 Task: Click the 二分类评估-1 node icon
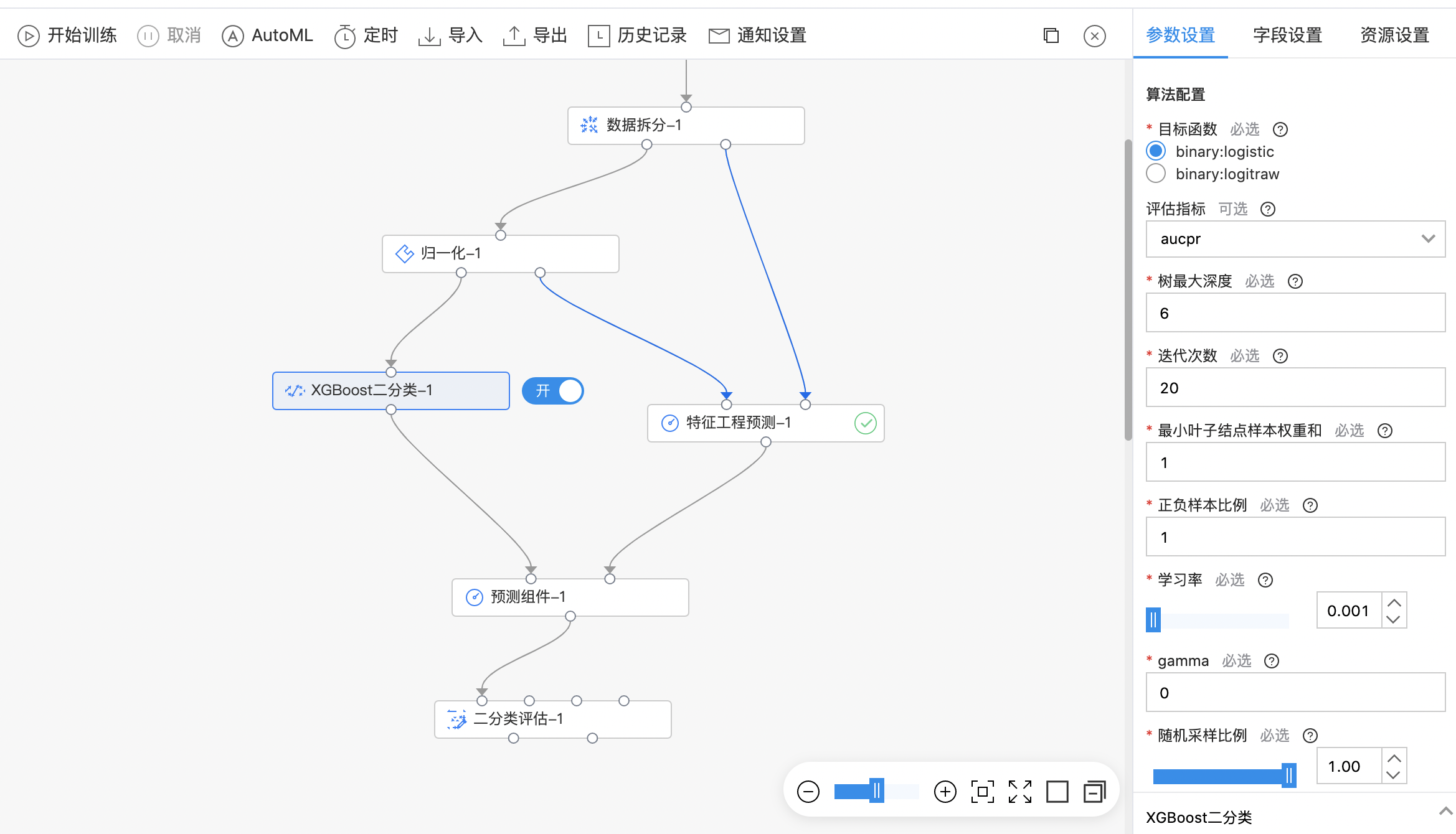(x=457, y=719)
